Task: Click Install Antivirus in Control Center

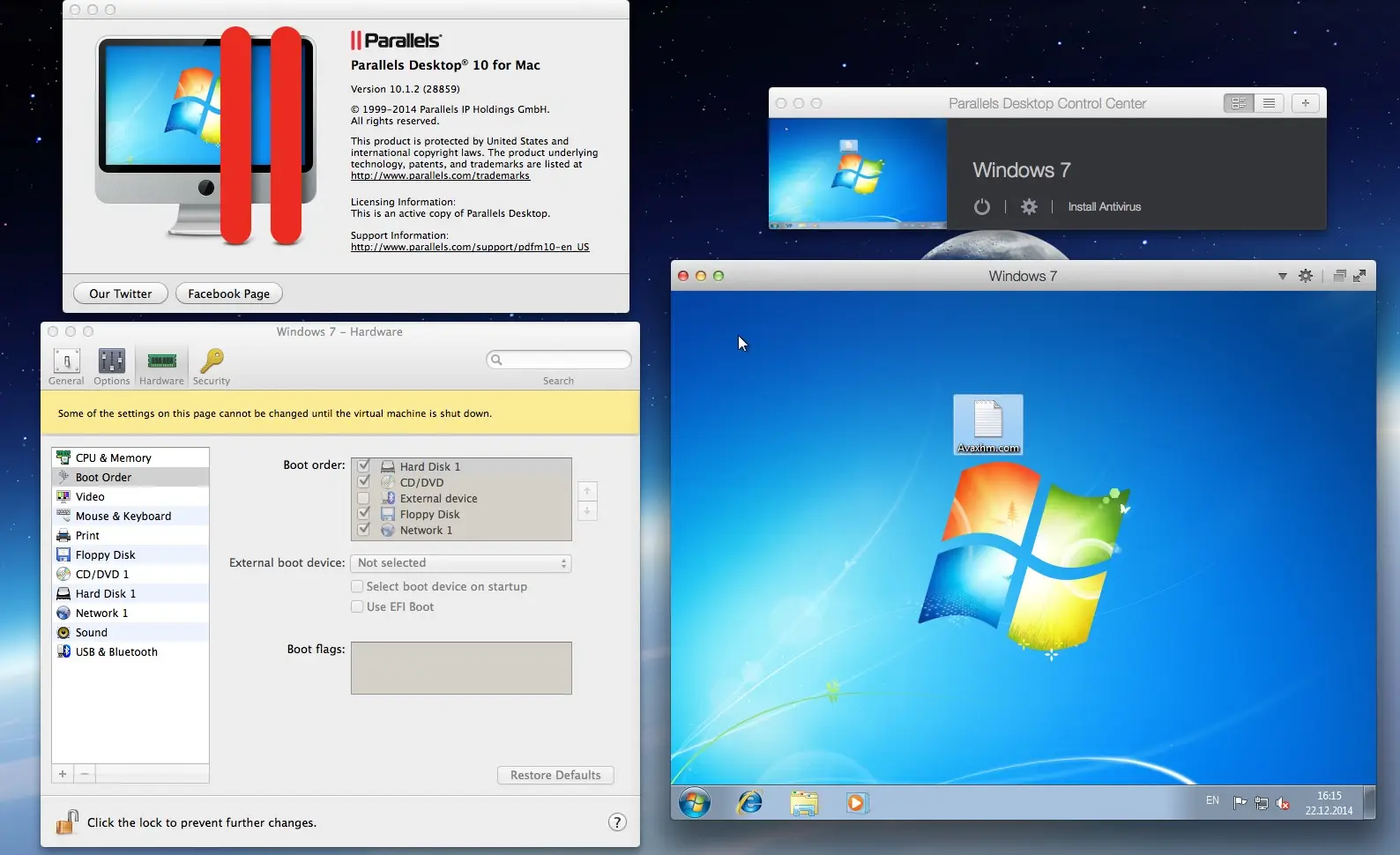Action: pos(1104,206)
